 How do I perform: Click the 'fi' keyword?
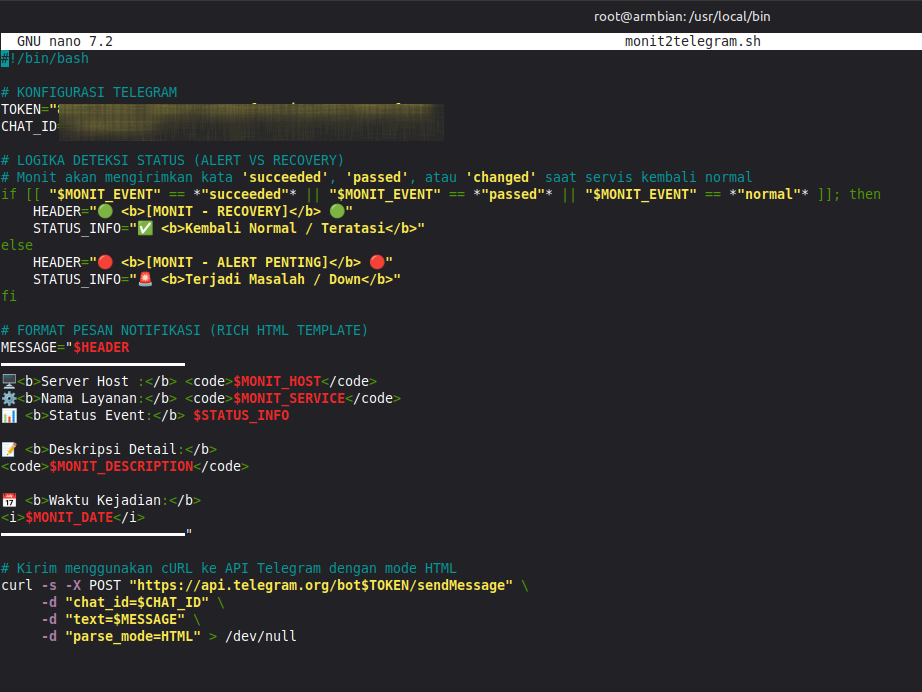9,296
